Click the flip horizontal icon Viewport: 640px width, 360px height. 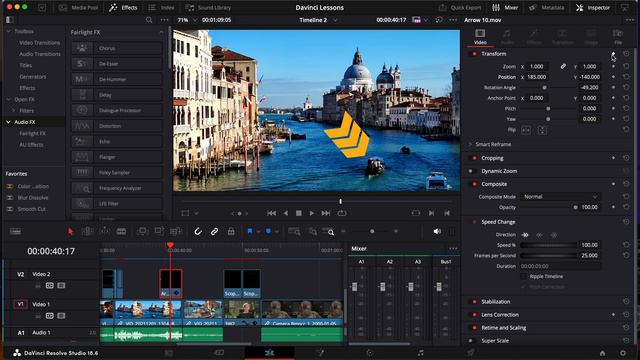pos(526,130)
